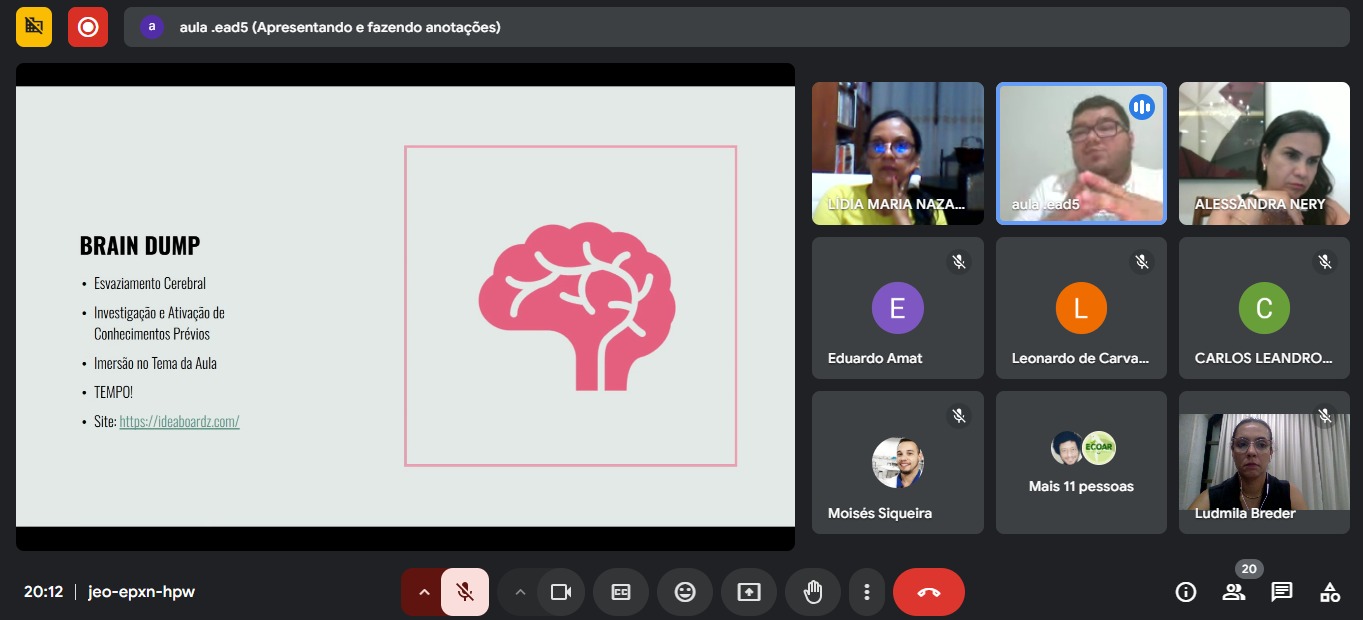Expand video settings chevron beside camera
Image resolution: width=1363 pixels, height=620 pixels.
pos(519,592)
